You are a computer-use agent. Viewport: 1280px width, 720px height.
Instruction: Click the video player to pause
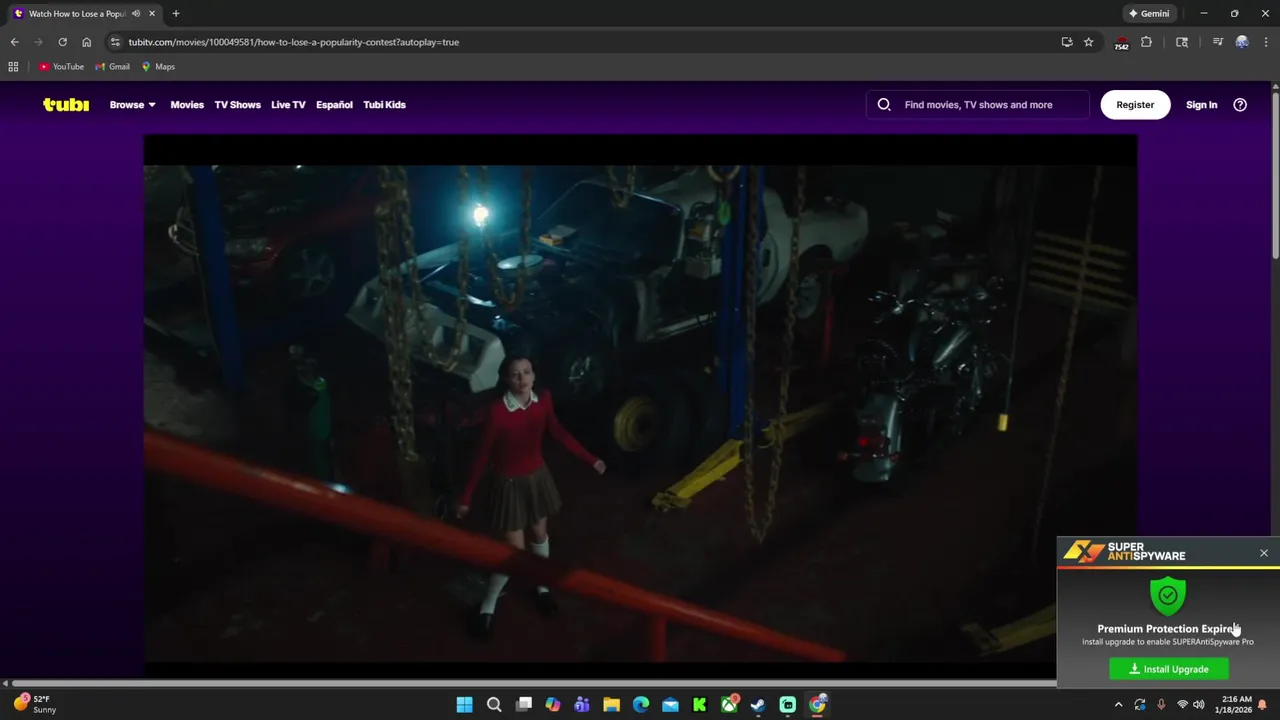coord(640,400)
